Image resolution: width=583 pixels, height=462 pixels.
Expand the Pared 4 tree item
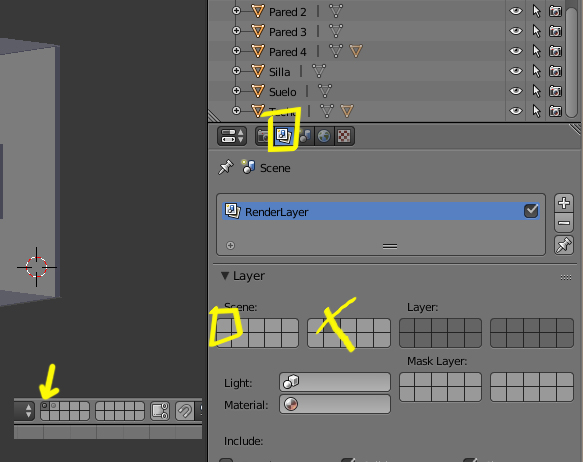pyautogui.click(x=236, y=50)
